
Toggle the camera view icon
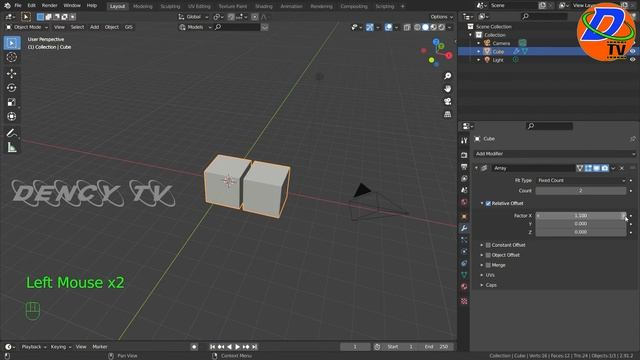448,102
